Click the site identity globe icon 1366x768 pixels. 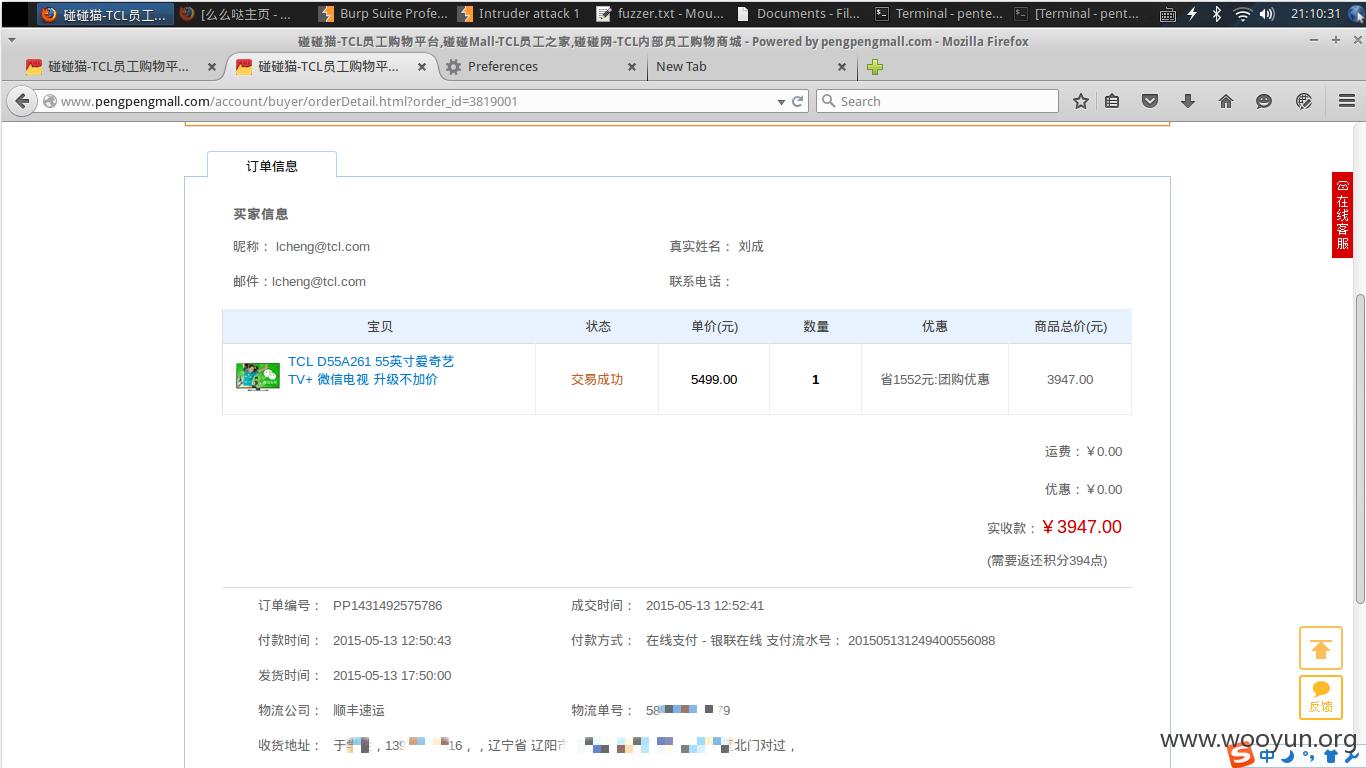click(49, 101)
